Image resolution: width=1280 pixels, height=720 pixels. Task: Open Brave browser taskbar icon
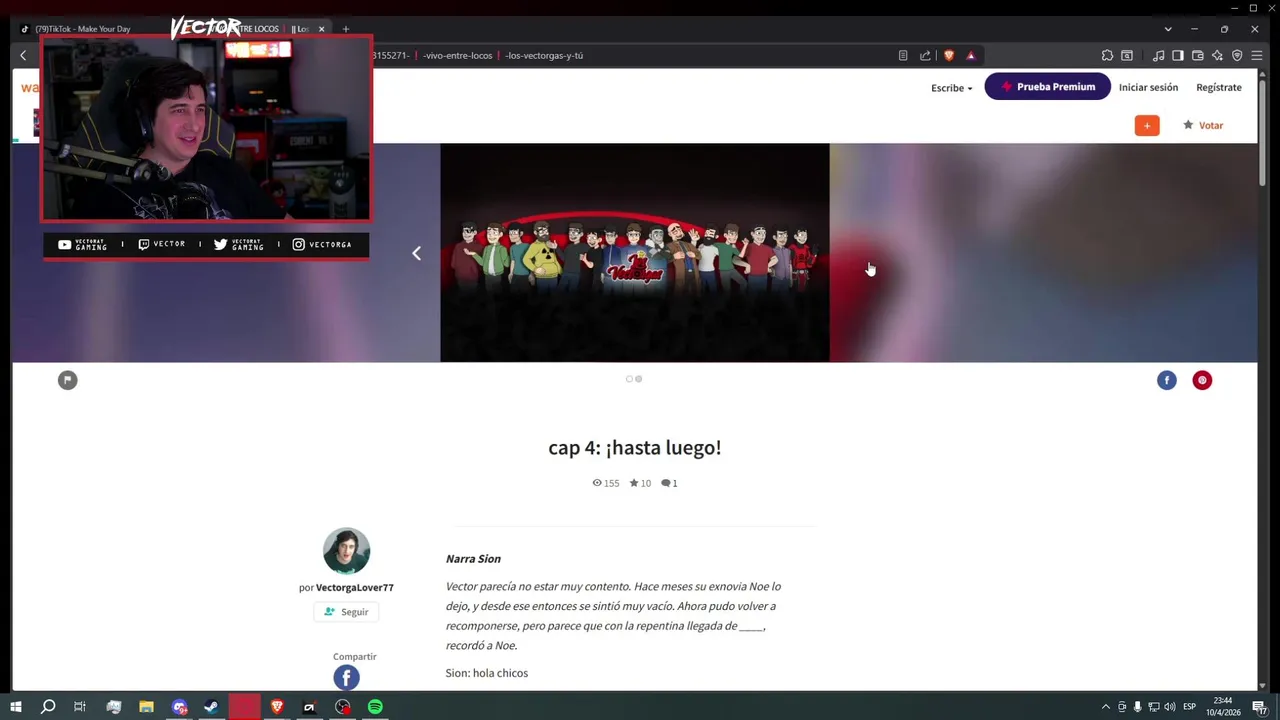click(x=277, y=707)
